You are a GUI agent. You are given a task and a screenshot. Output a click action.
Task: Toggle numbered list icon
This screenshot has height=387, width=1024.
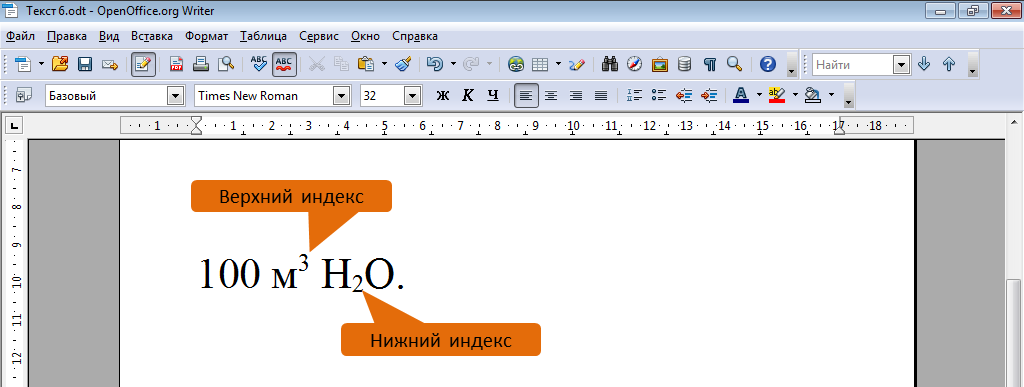[x=634, y=96]
